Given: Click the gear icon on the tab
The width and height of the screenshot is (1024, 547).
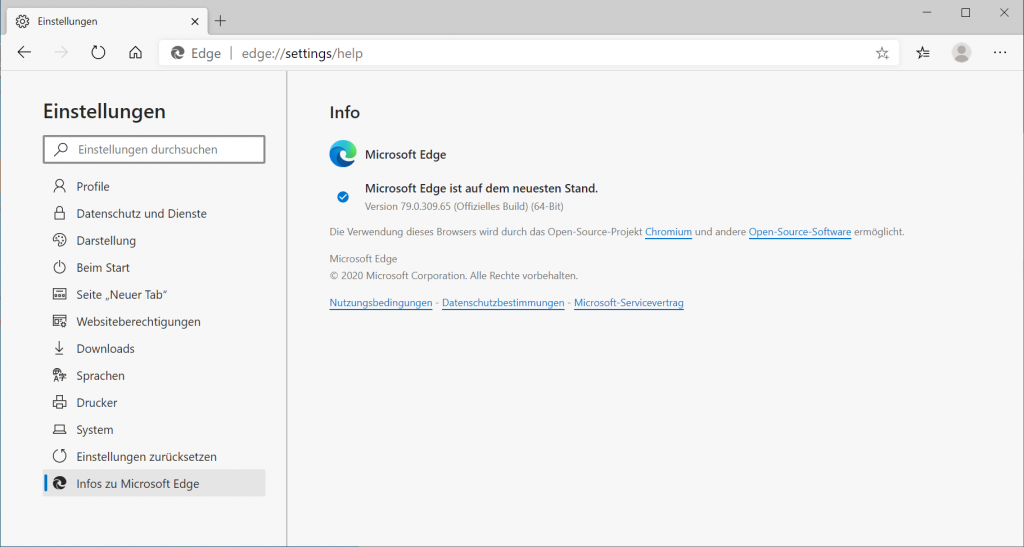Looking at the screenshot, I should (x=22, y=22).
